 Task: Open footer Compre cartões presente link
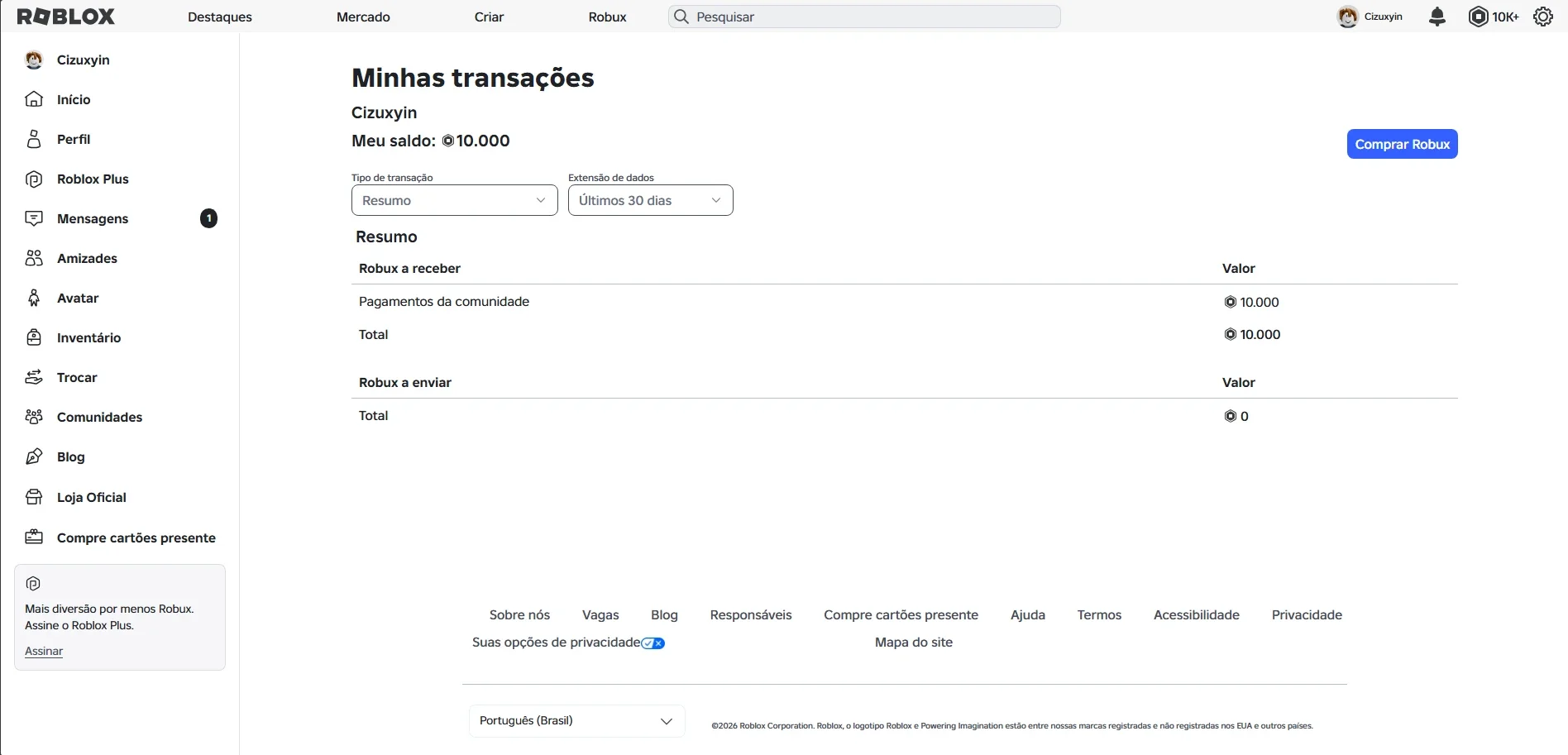(x=901, y=614)
